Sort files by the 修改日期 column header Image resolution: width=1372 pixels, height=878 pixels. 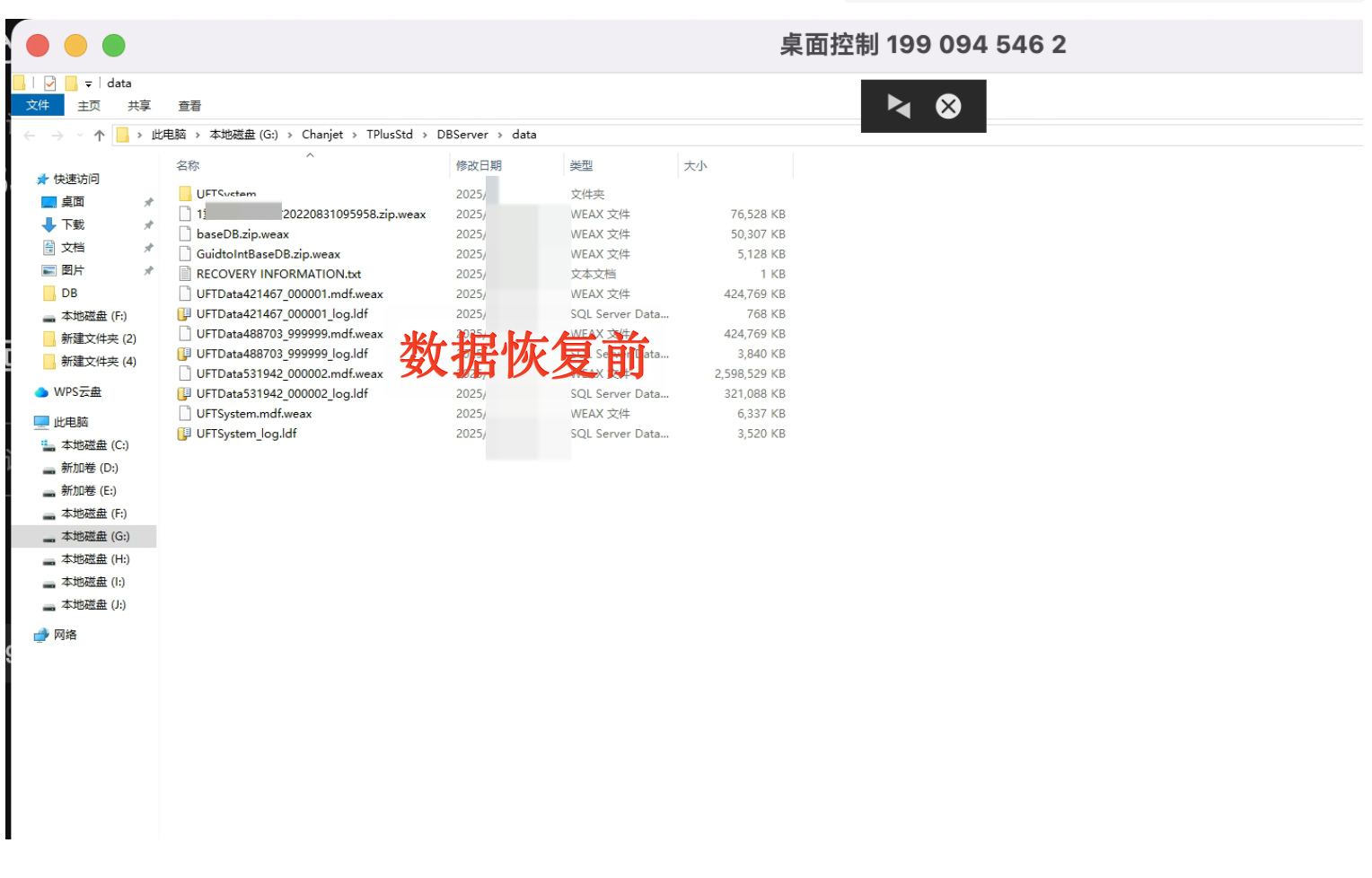[x=479, y=166]
